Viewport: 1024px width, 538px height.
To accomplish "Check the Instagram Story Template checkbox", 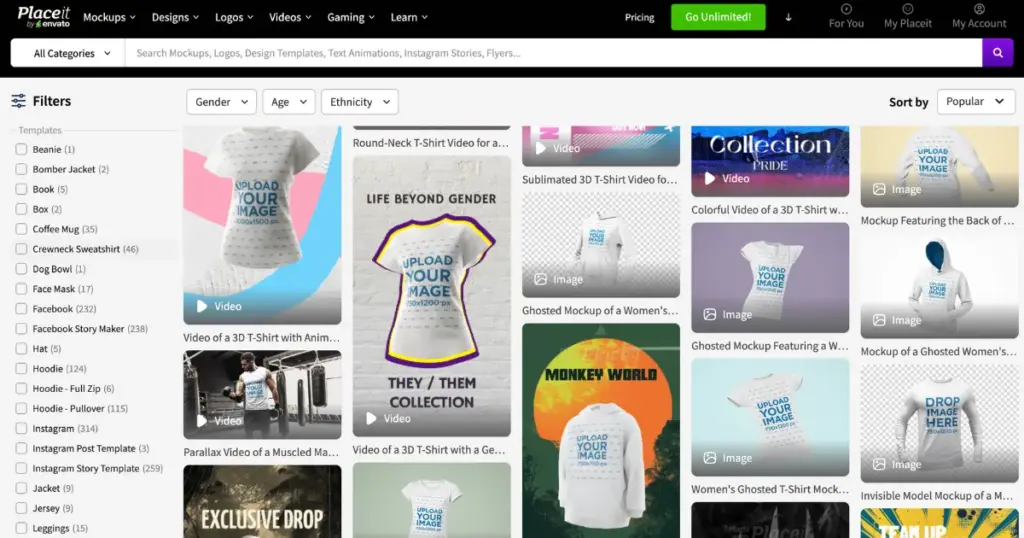I will click(x=21, y=468).
